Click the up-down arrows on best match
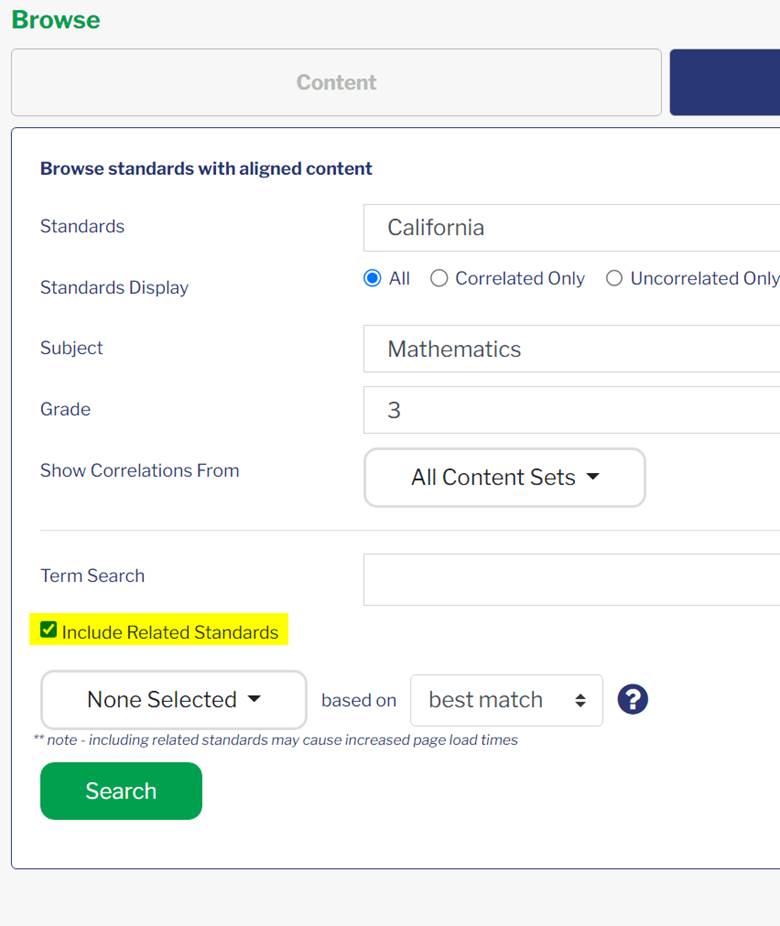 [580, 700]
